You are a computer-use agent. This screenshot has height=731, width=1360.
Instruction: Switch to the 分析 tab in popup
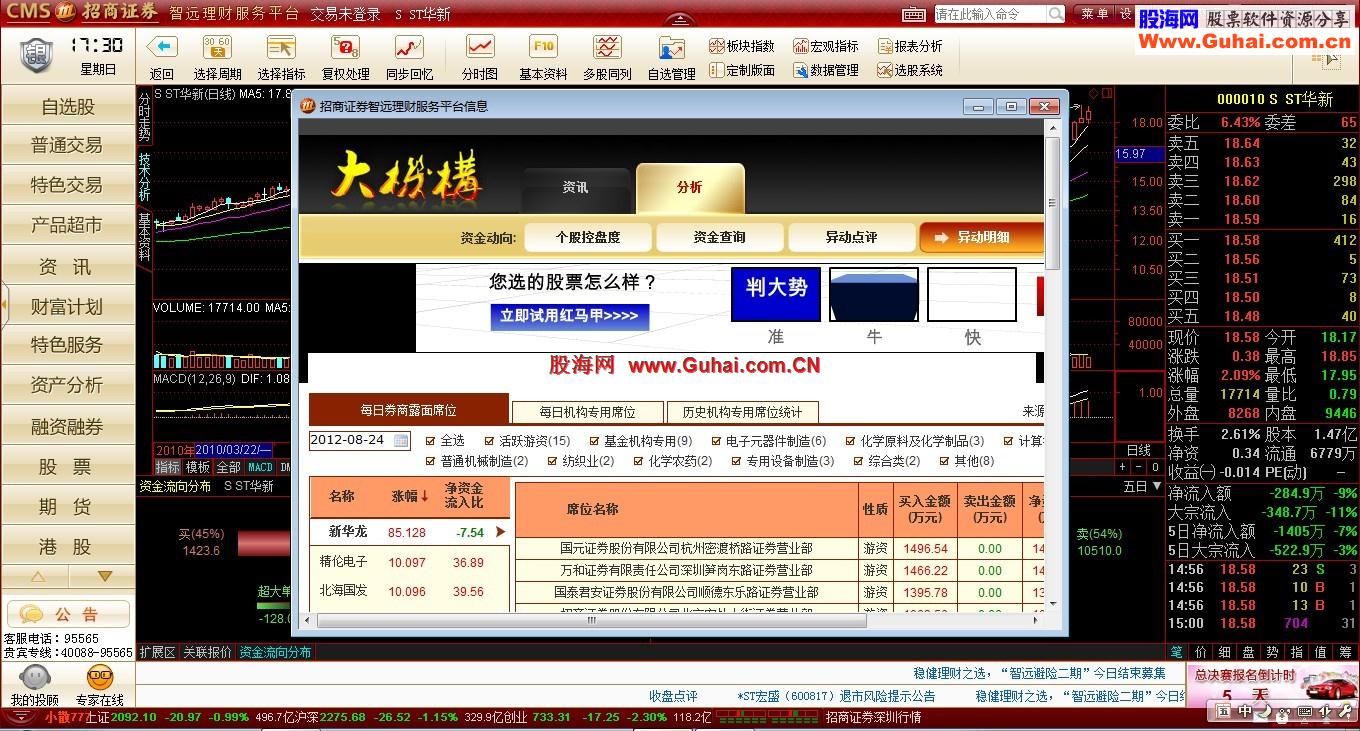[690, 188]
